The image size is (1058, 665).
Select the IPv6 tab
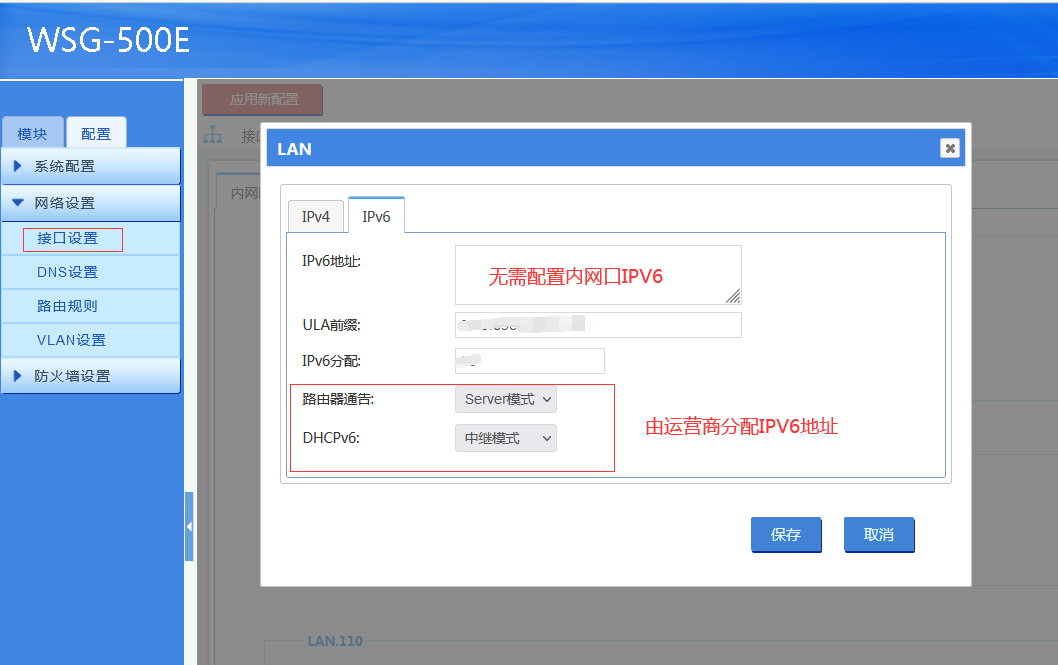click(x=376, y=216)
